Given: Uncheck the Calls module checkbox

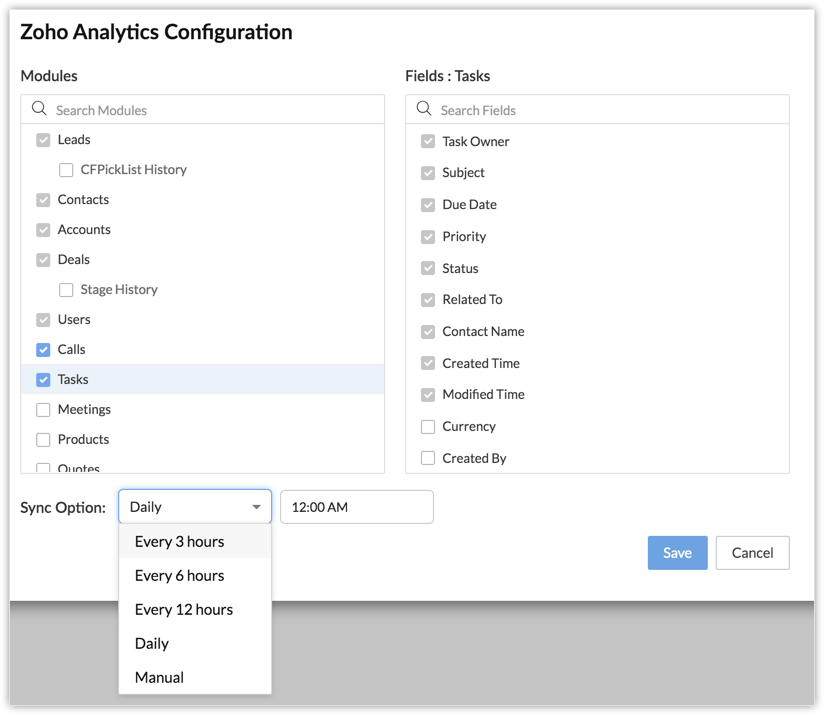Looking at the screenshot, I should click(43, 350).
